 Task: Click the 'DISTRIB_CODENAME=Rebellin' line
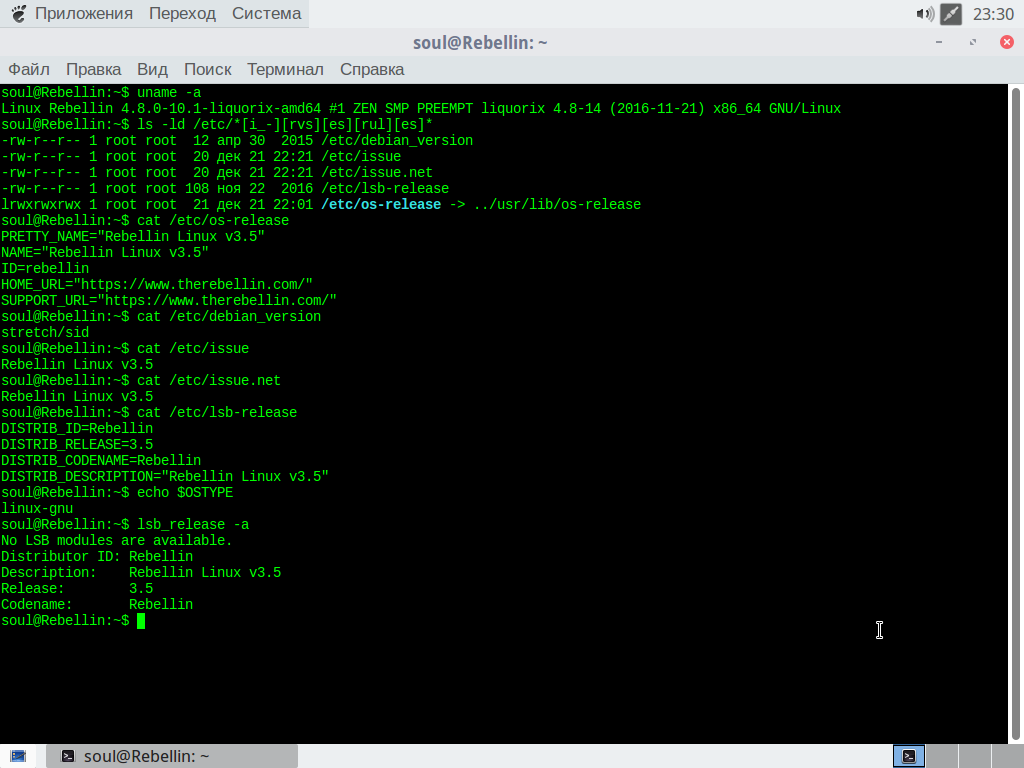tap(101, 460)
